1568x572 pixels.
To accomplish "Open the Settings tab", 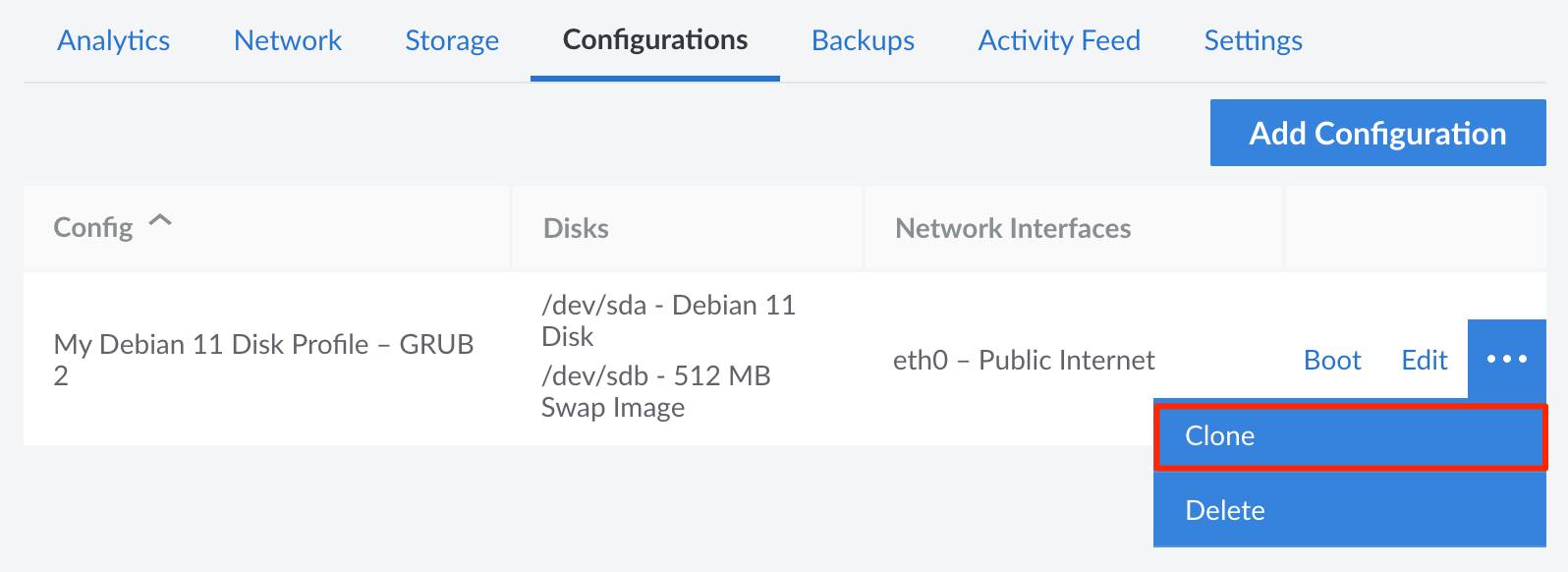I will (1252, 40).
